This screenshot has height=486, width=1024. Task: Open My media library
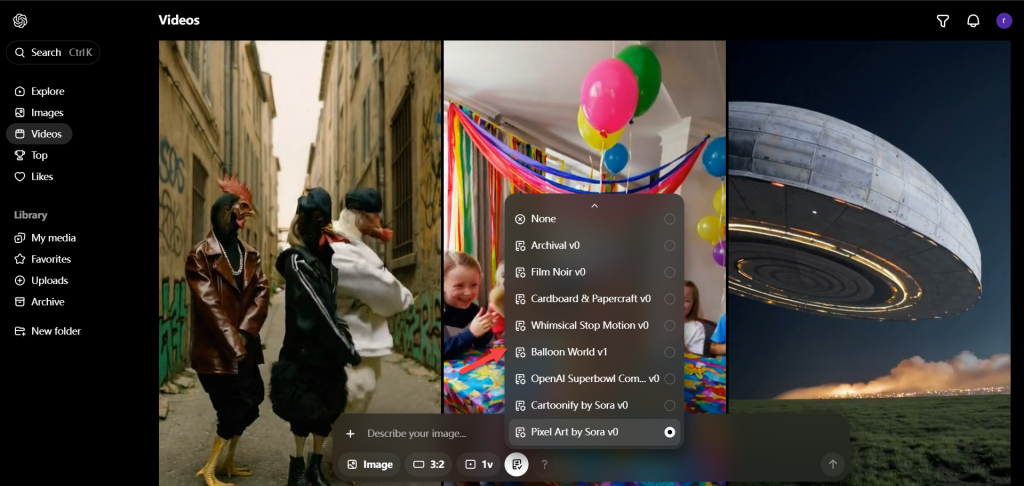click(45, 238)
